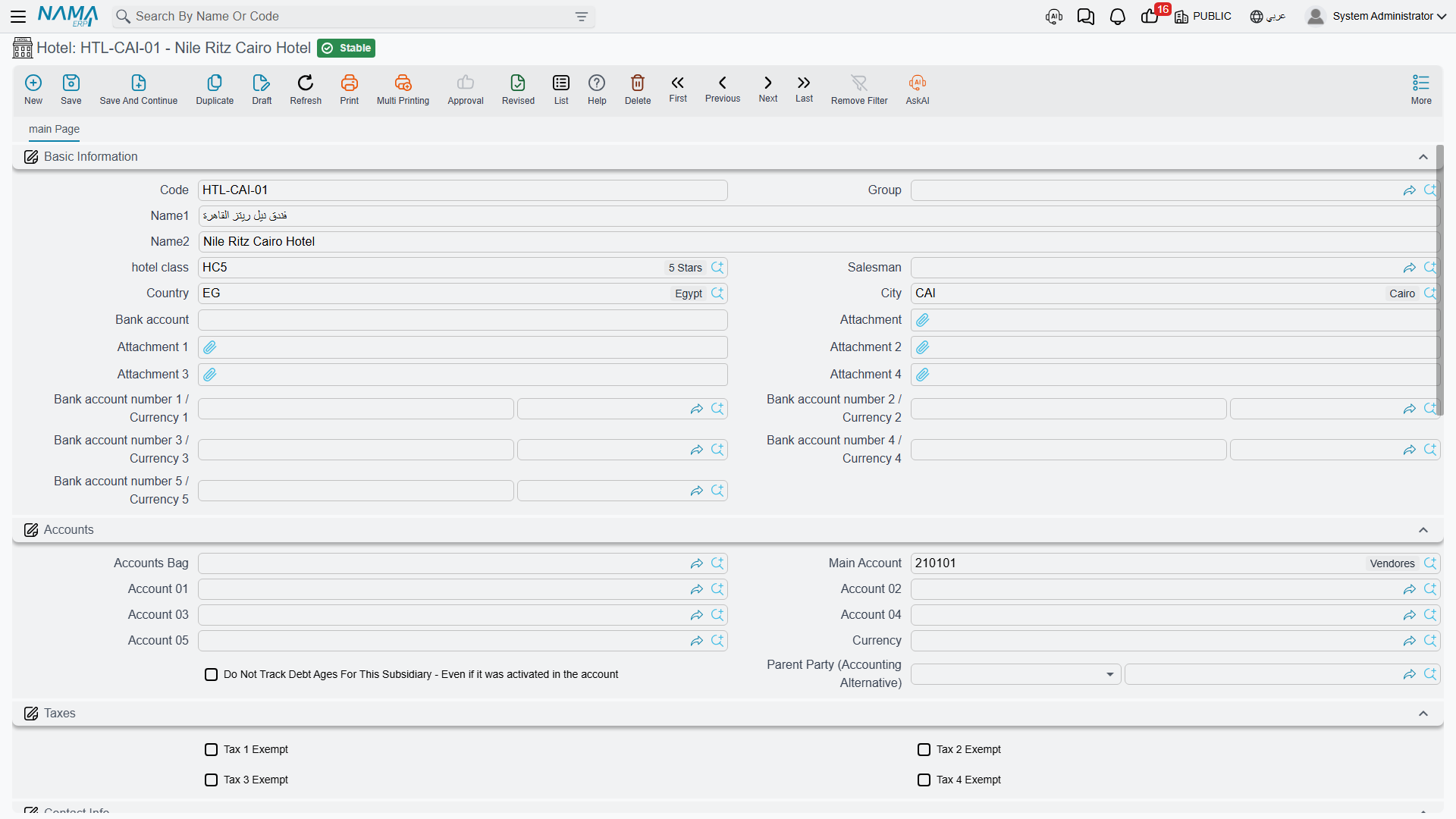
Task: Go to the Next record
Action: (x=768, y=88)
